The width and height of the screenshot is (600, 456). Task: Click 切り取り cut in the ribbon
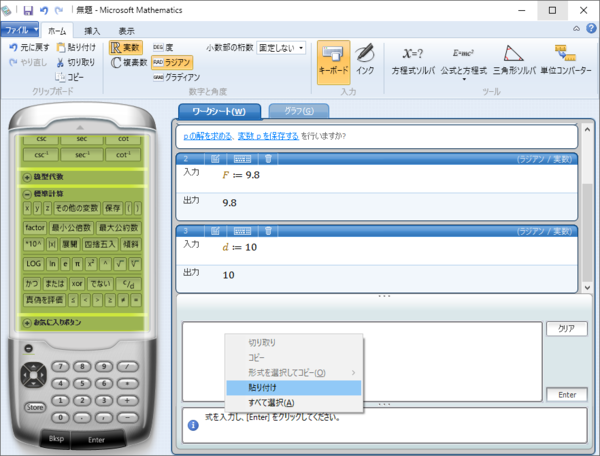tap(76, 62)
